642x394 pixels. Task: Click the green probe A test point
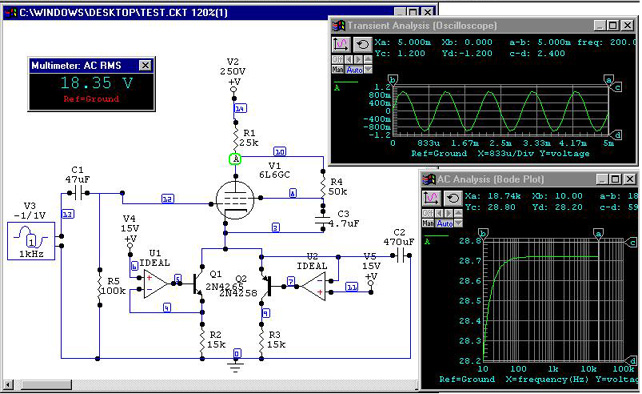pyautogui.click(x=235, y=159)
